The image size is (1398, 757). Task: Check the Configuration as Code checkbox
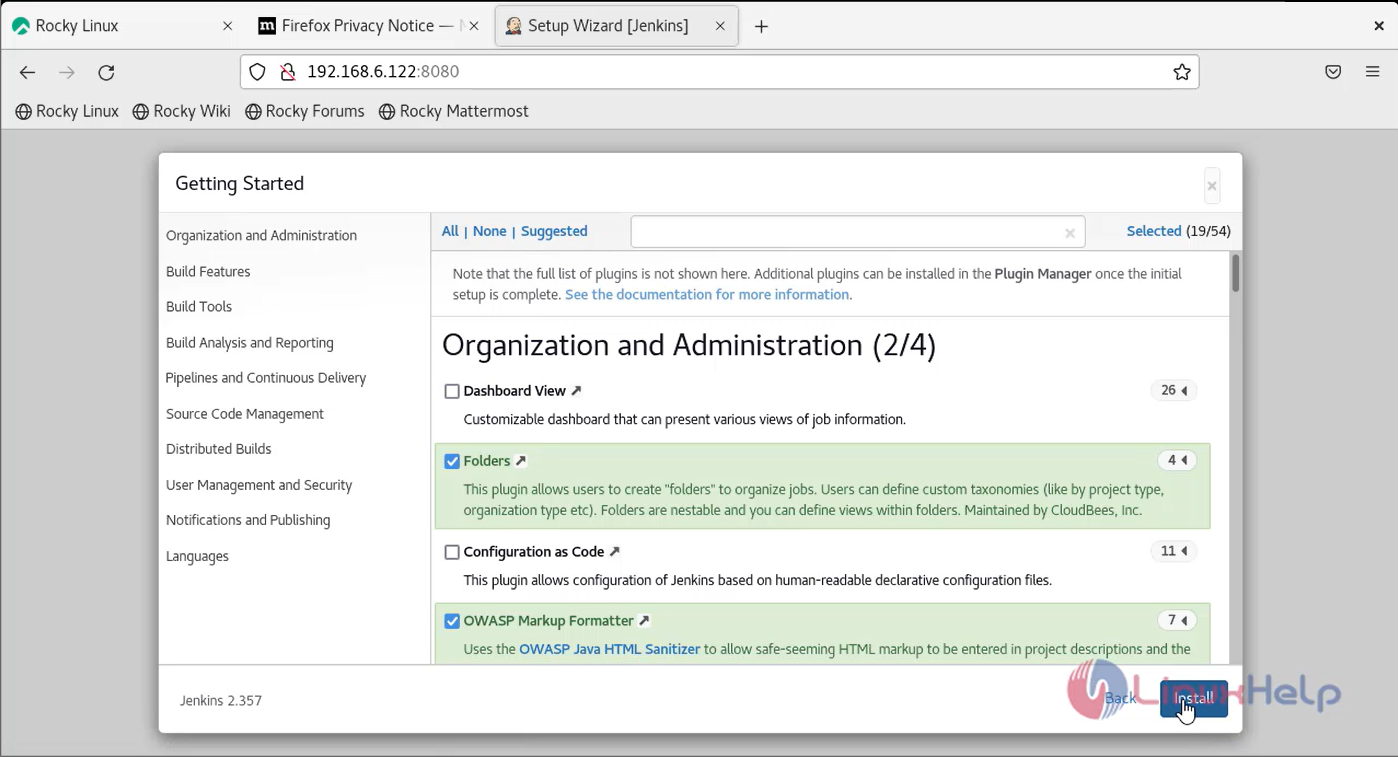pos(452,552)
